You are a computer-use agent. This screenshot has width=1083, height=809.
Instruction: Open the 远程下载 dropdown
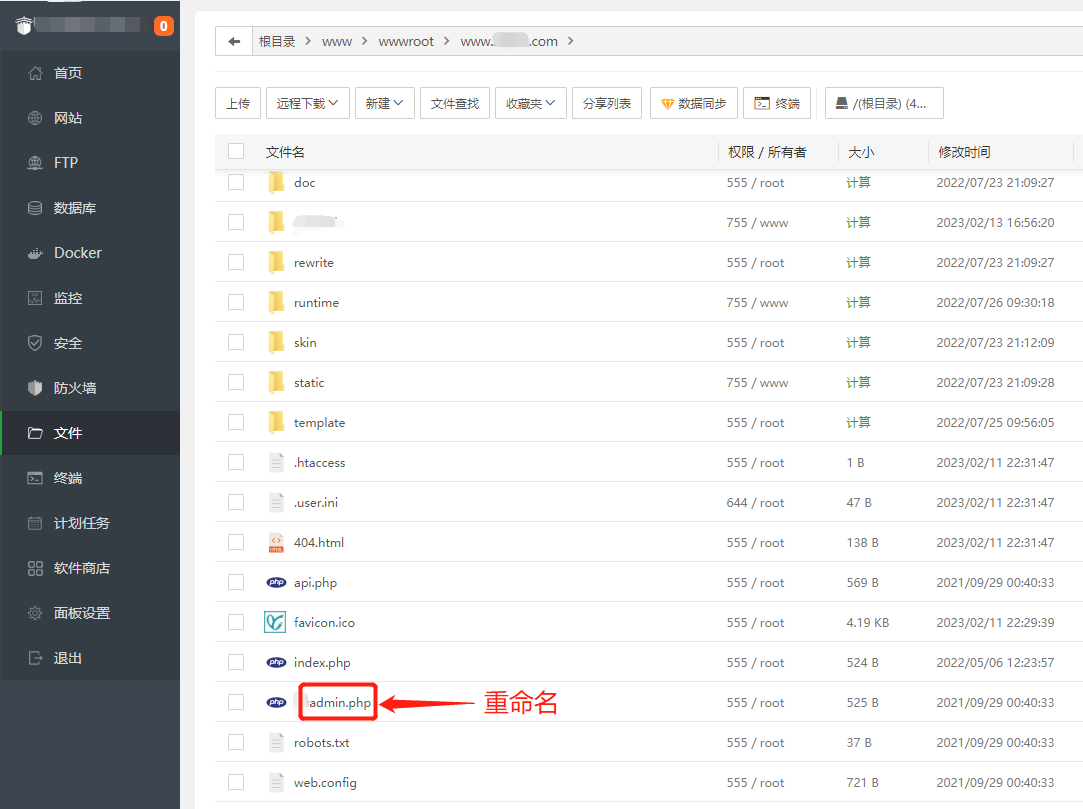click(x=307, y=104)
